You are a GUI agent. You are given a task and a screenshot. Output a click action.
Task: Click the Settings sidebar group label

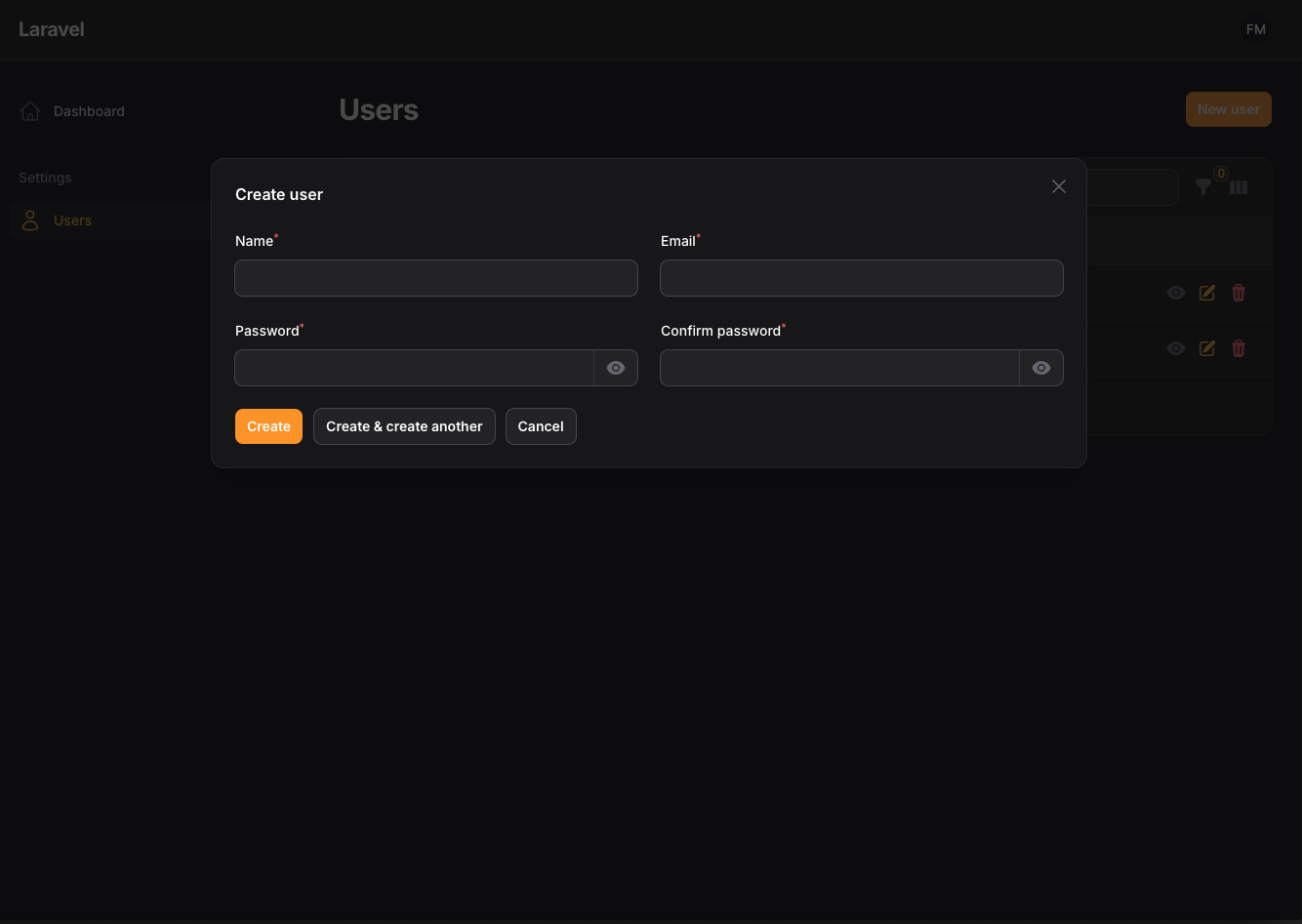45,178
